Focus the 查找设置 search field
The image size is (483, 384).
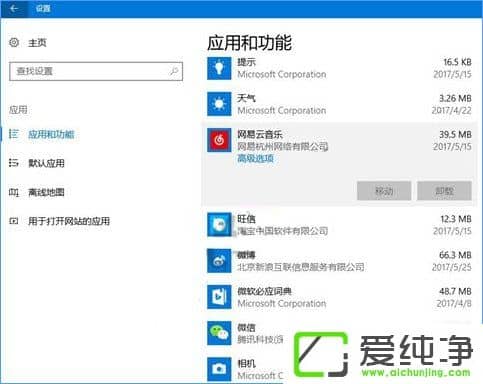coord(96,71)
